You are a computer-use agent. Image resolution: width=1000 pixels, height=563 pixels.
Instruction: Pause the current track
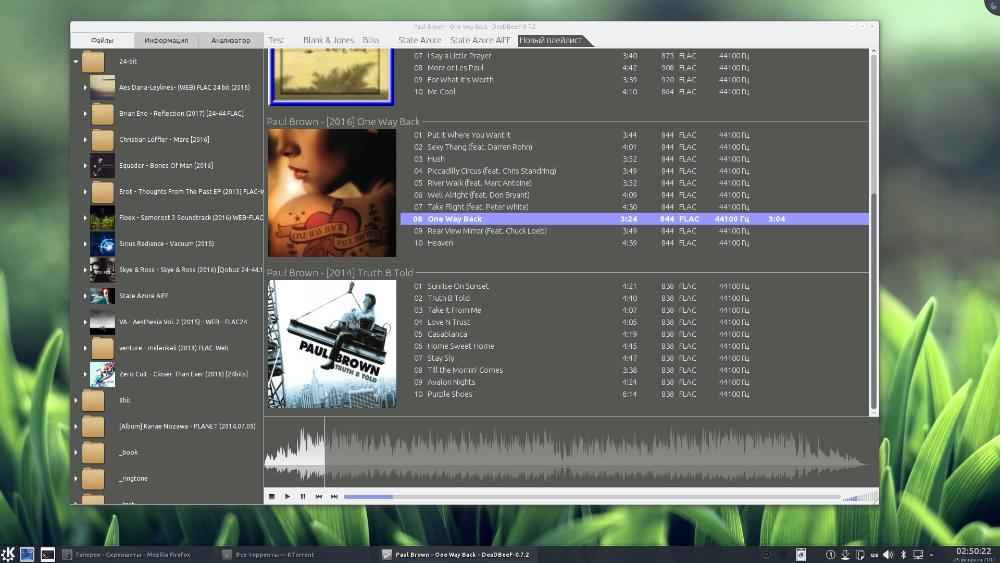point(303,497)
